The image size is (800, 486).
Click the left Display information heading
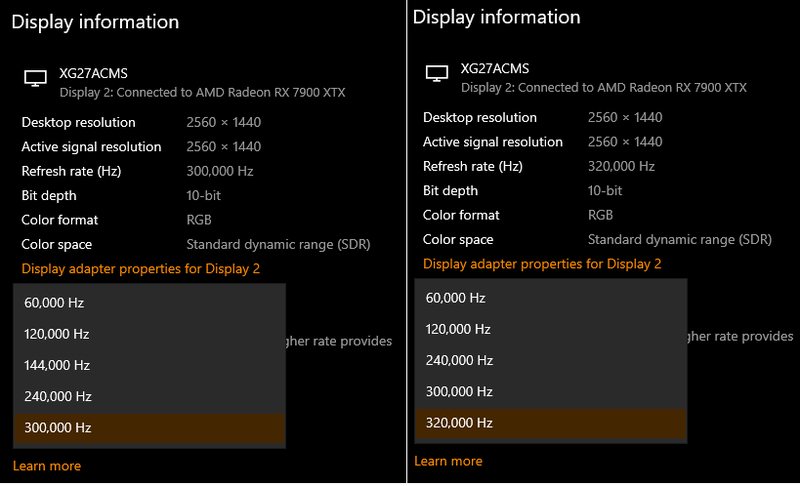[95, 22]
